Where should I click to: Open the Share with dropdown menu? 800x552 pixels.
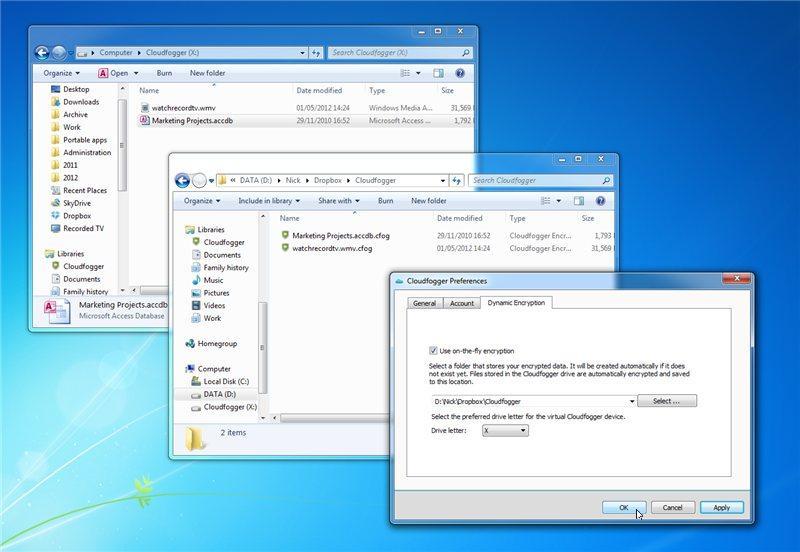point(339,200)
